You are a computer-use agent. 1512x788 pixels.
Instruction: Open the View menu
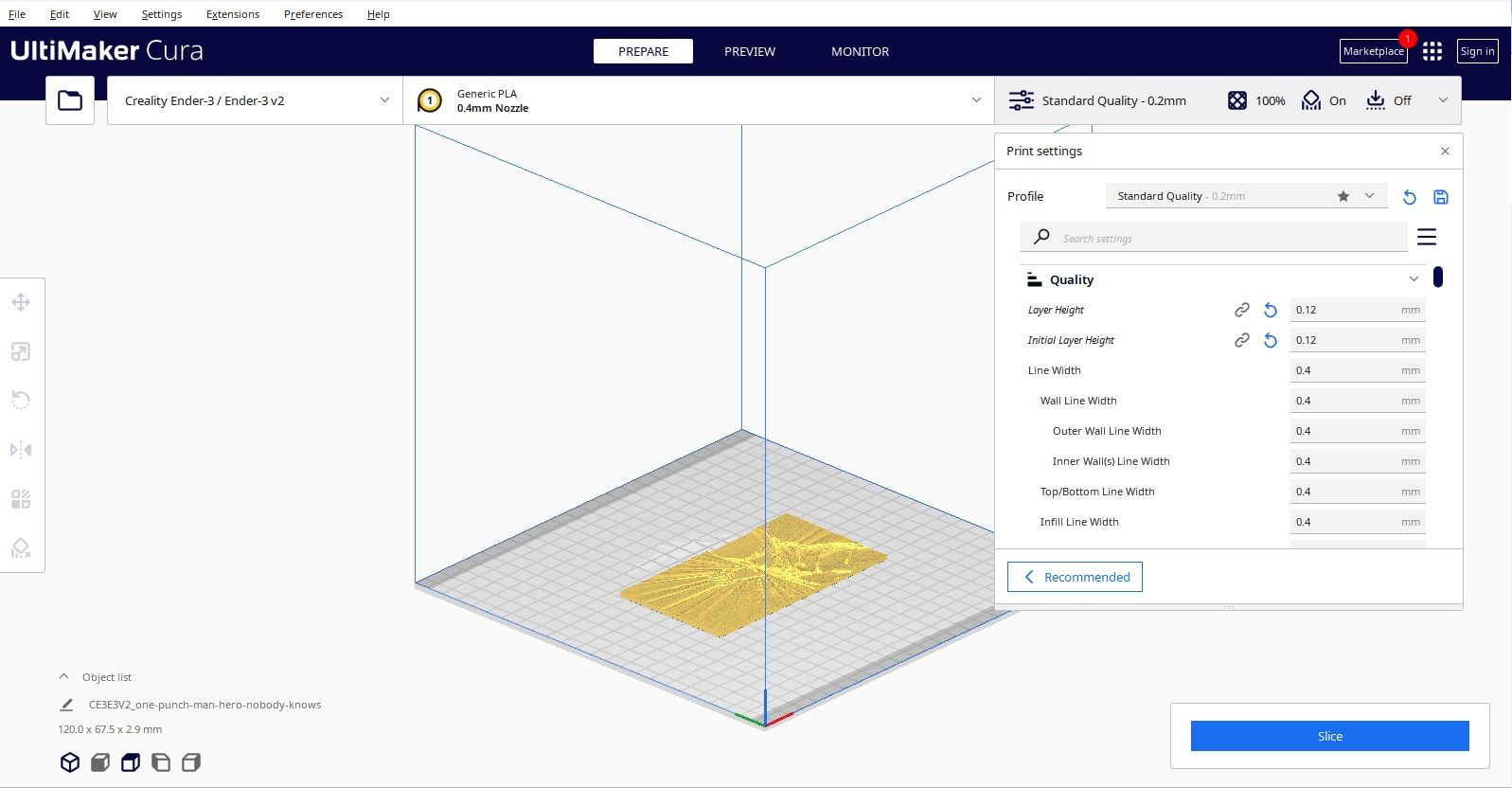pyautogui.click(x=105, y=14)
